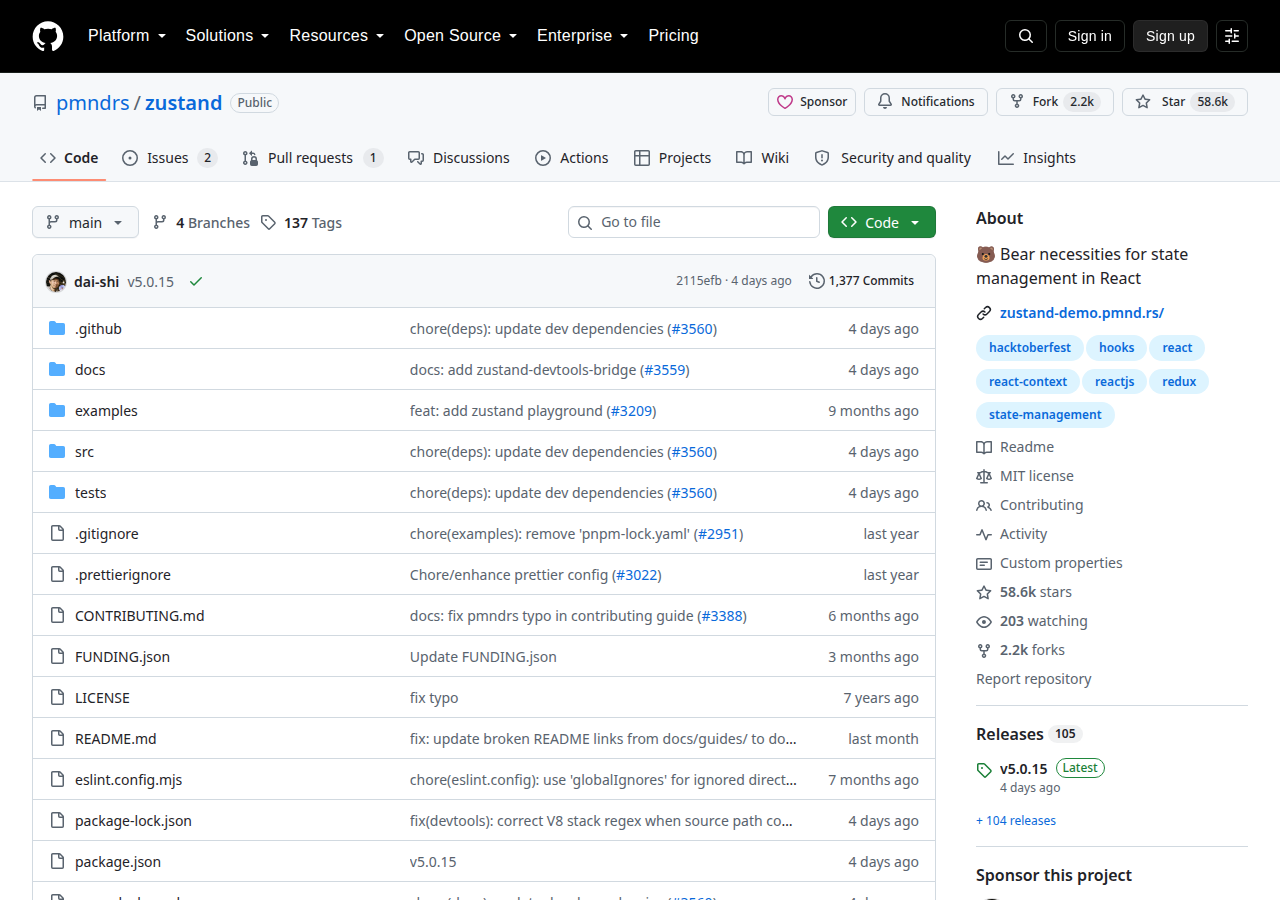Toggle Notifications bell button

926,102
